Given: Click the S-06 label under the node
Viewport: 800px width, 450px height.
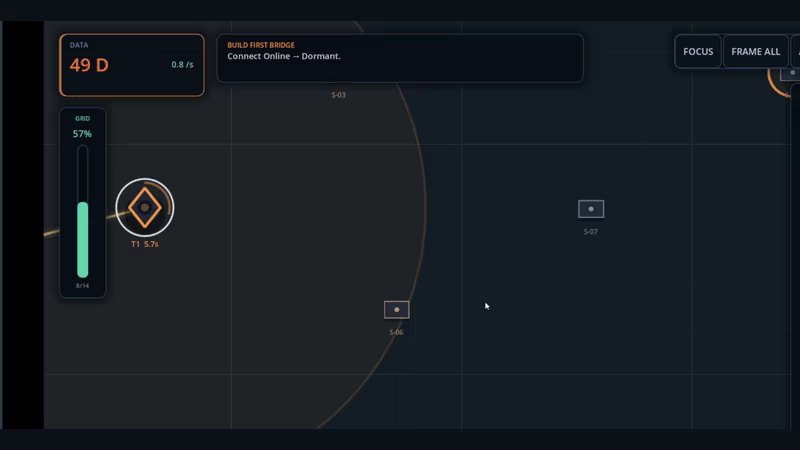Looking at the screenshot, I should point(396,332).
